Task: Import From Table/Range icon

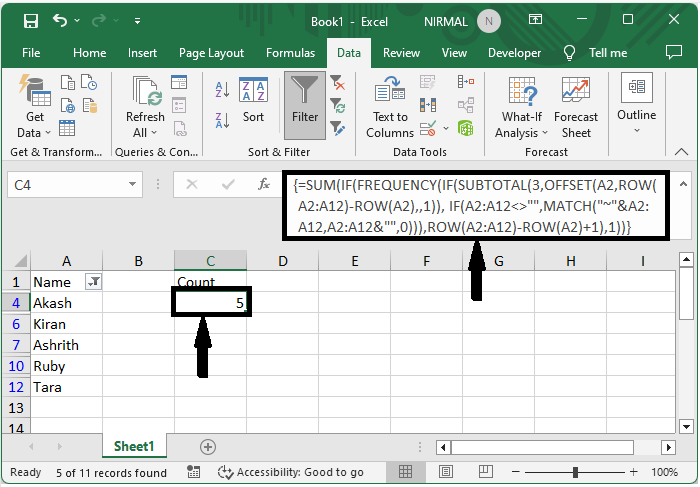Action: pyautogui.click(x=67, y=128)
